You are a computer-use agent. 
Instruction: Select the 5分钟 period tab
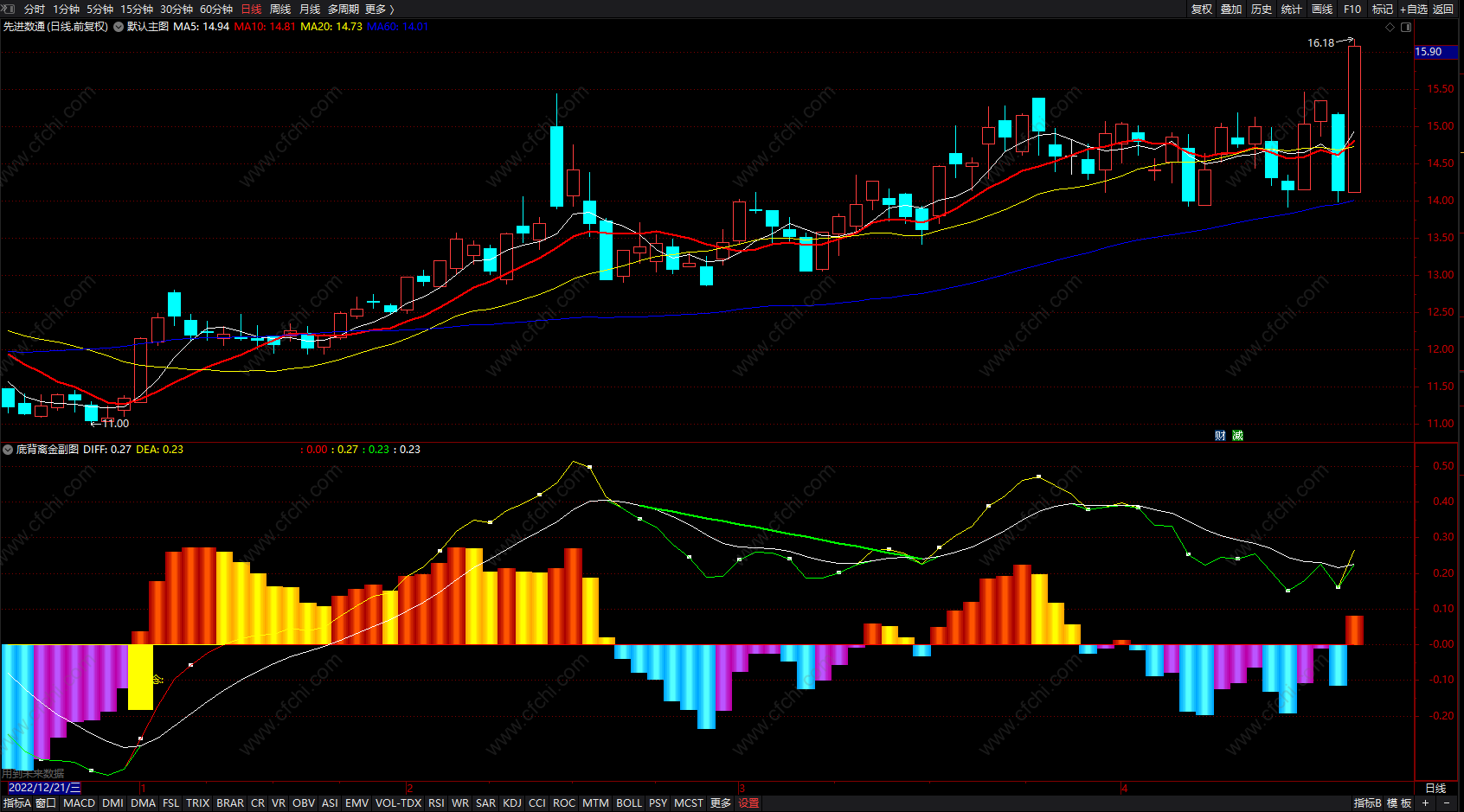point(100,9)
